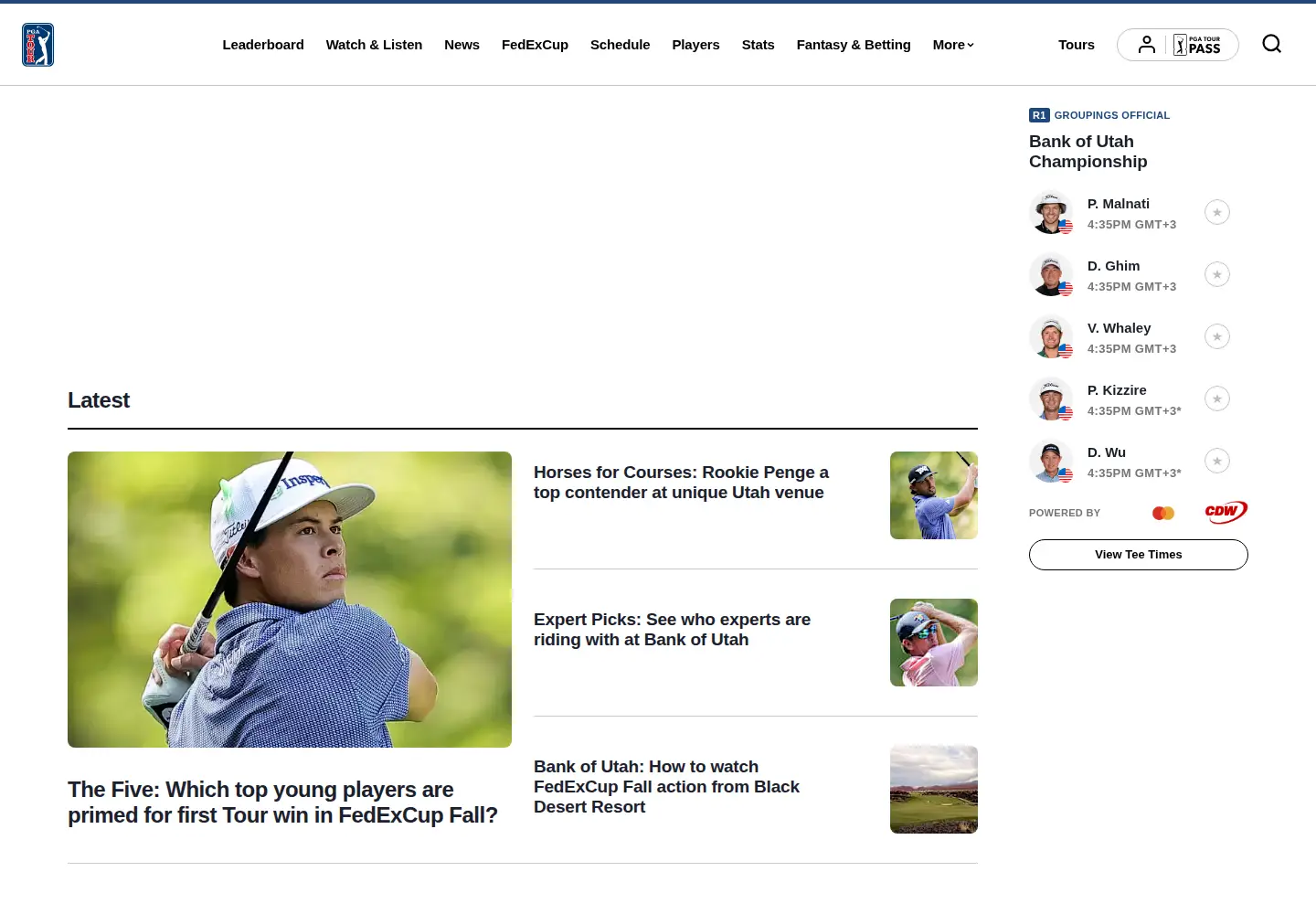Click the R1 round badge

click(x=1039, y=115)
